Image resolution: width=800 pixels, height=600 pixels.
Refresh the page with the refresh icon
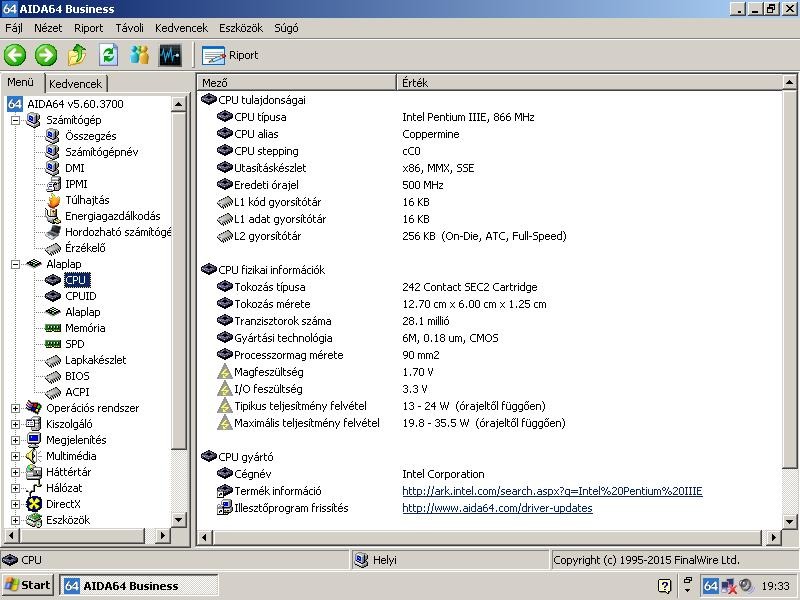pos(108,55)
